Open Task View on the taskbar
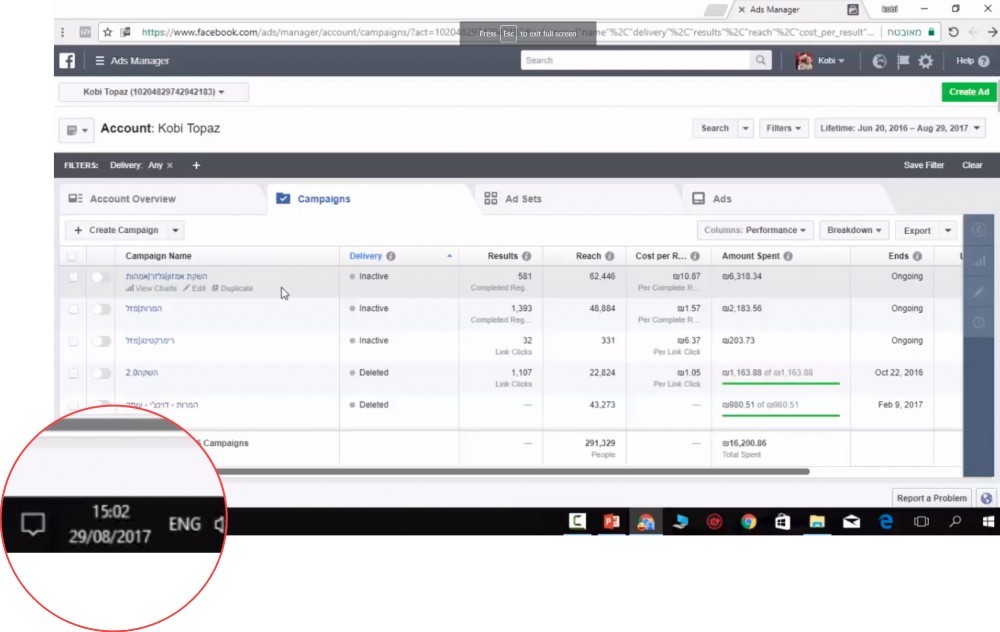Screen dimensions: 1000x632 (921, 522)
